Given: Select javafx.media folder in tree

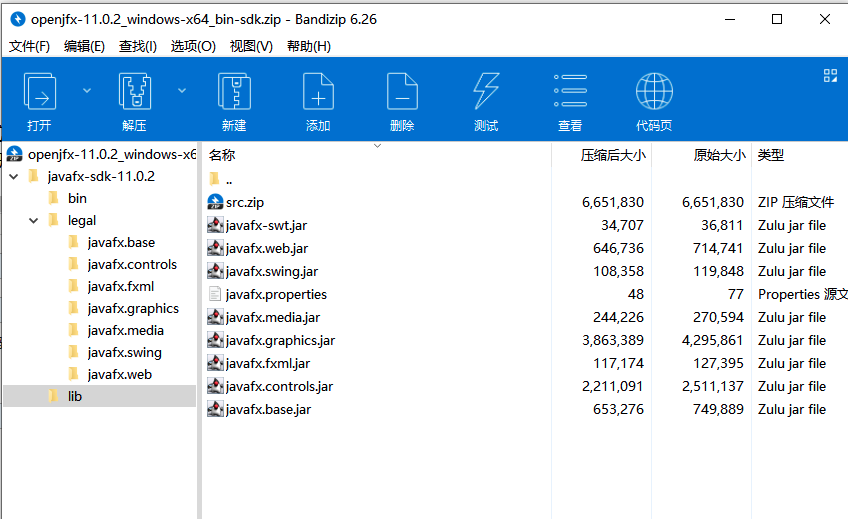Looking at the screenshot, I should (x=125, y=331).
